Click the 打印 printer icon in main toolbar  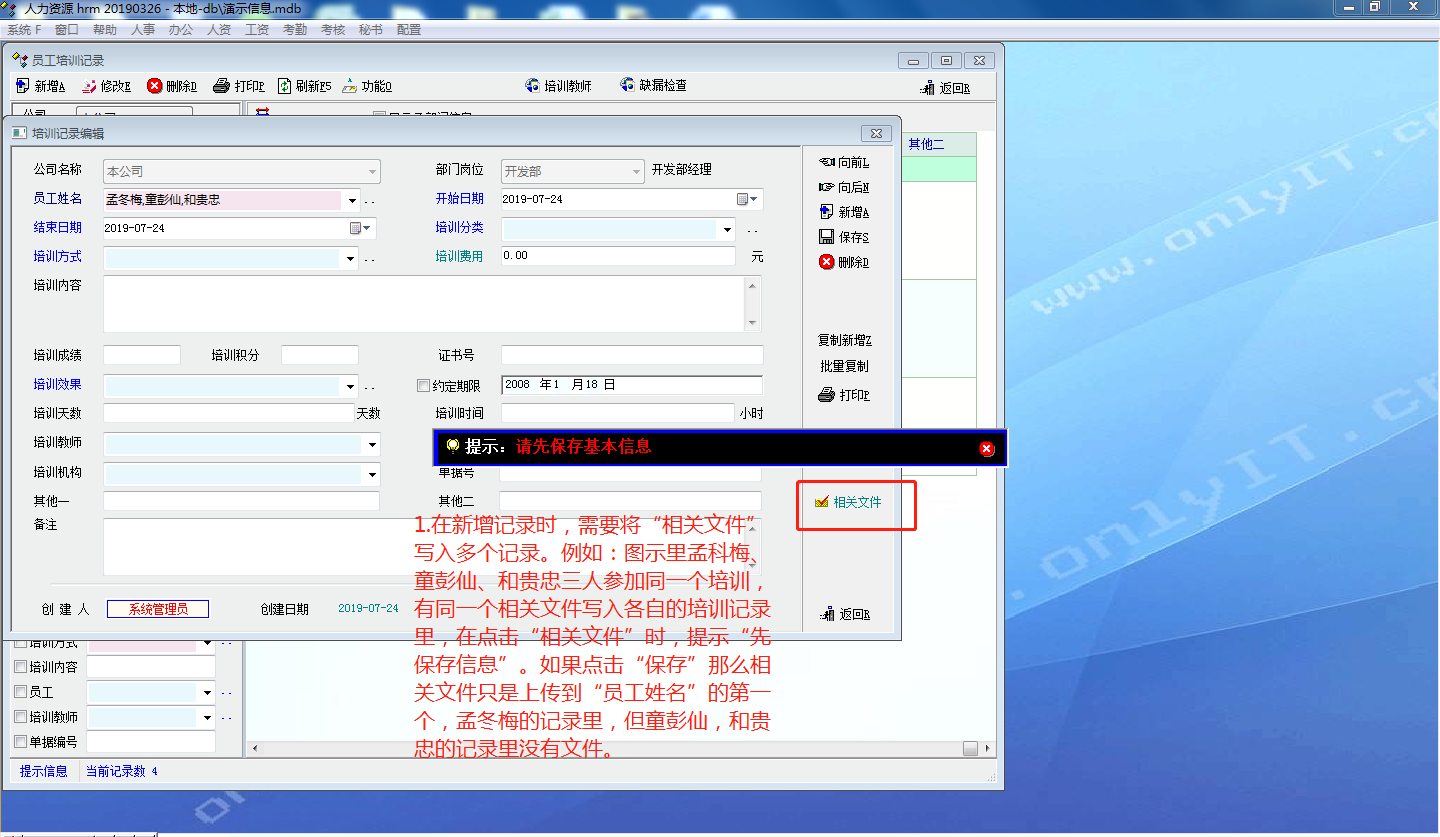222,86
